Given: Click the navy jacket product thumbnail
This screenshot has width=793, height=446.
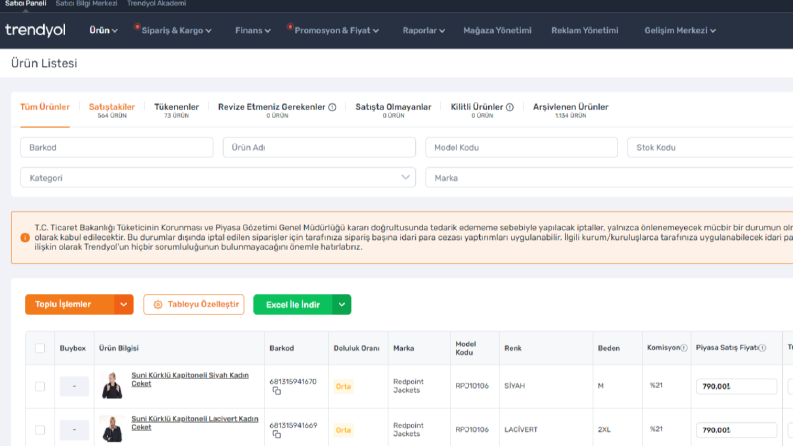Looking at the screenshot, I should [x=112, y=429].
